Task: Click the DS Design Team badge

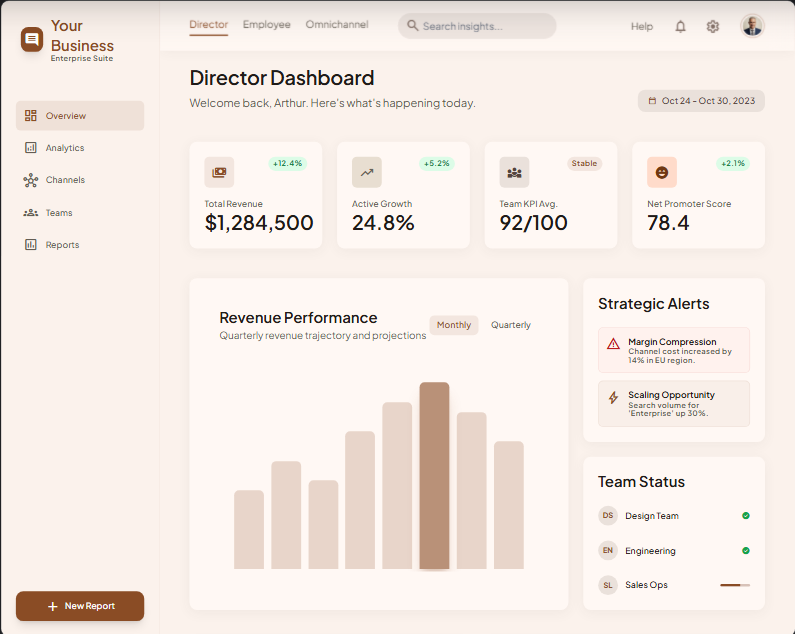Action: coord(608,515)
